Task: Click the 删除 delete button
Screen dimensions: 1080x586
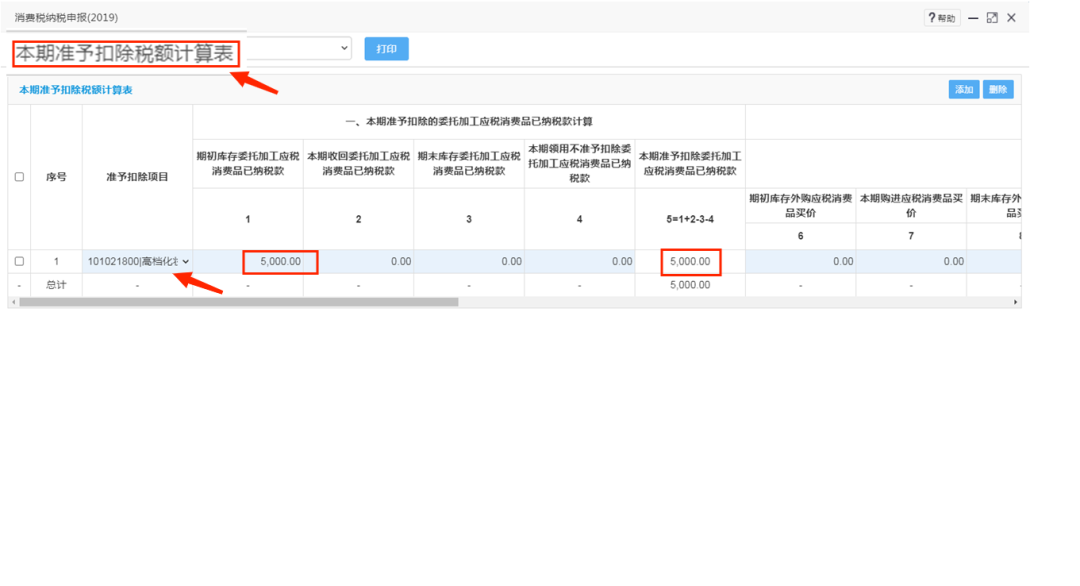Action: click(x=997, y=90)
